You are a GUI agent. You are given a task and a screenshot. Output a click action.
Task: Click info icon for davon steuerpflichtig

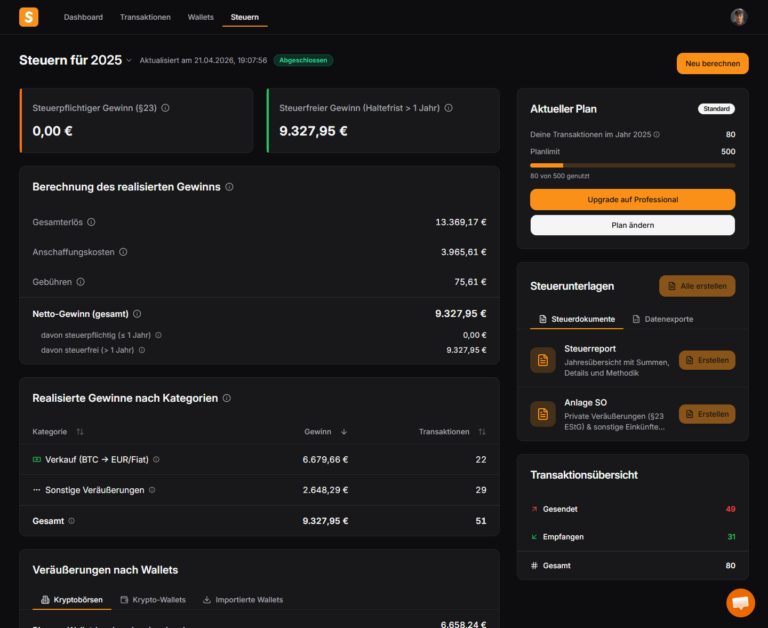click(x=159, y=335)
